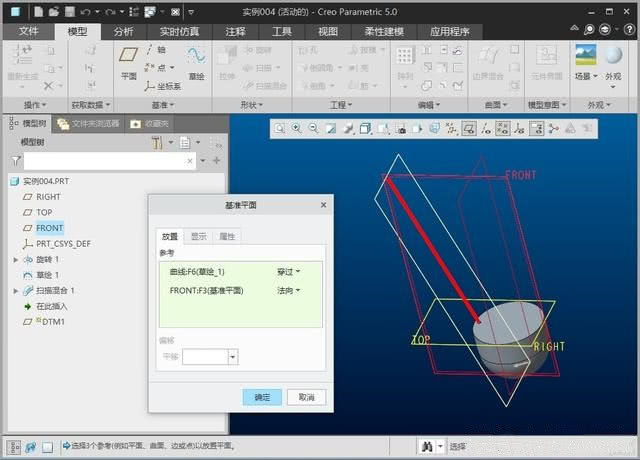Toggle ribbon minimize arrow at top right
The image size is (640, 460).
pyautogui.click(x=574, y=29)
